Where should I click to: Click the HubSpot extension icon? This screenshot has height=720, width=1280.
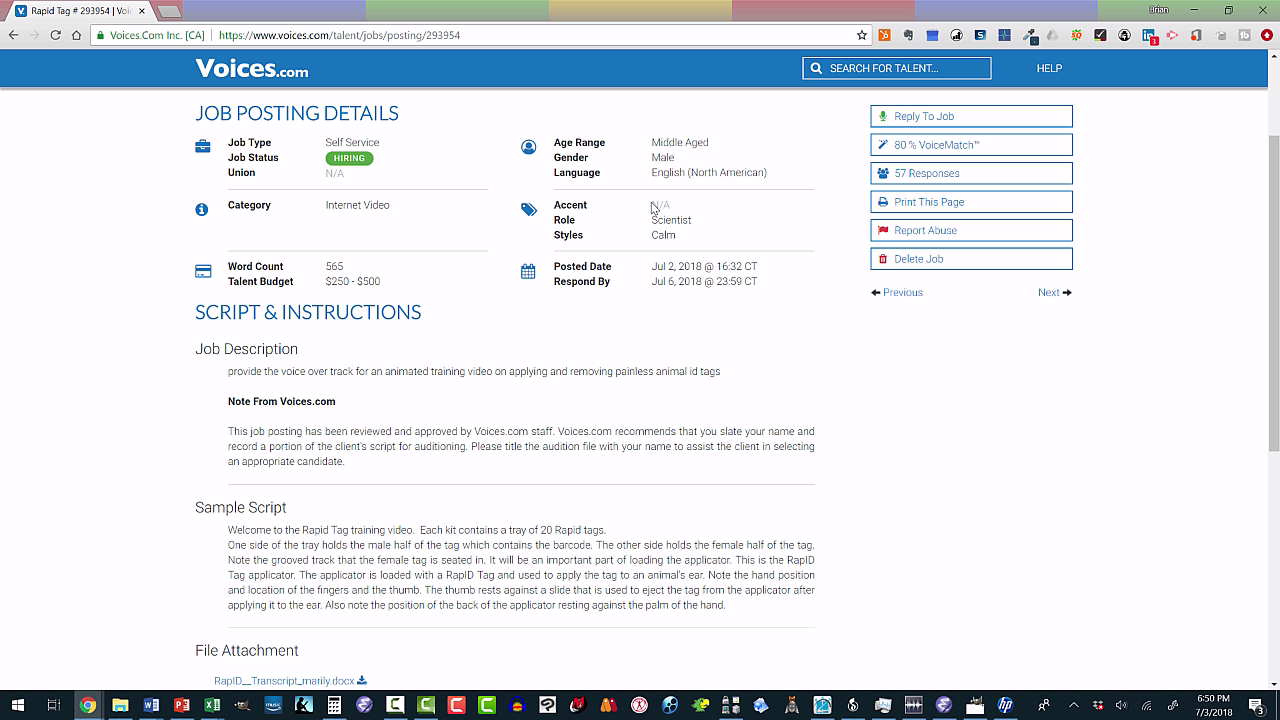coord(884,35)
